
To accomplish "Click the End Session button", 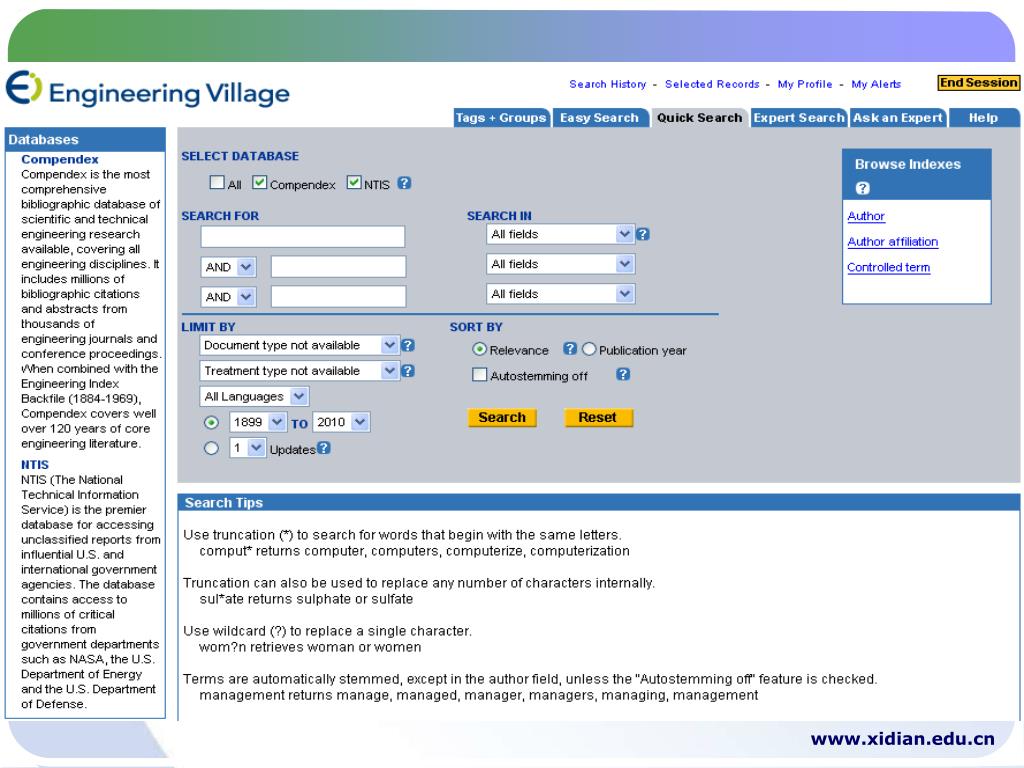I will pyautogui.click(x=978, y=83).
